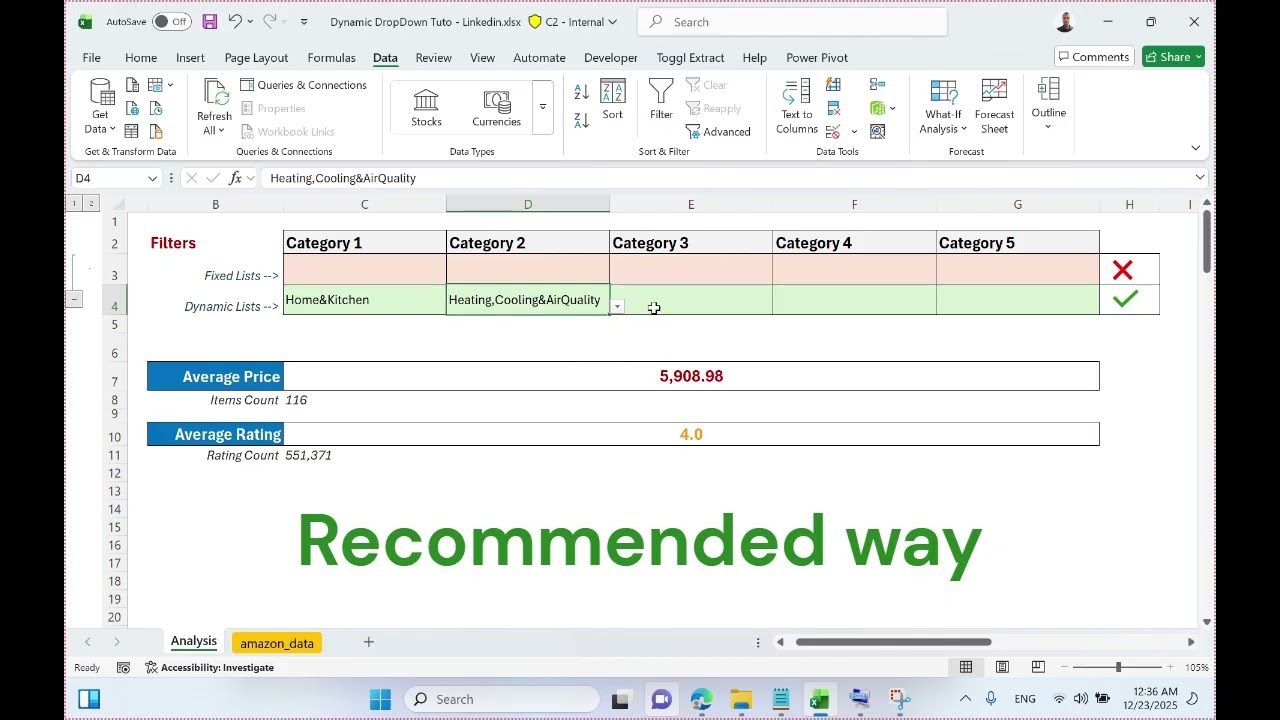Adjust the zoom slider handle
This screenshot has height=720, width=1280.
[x=1118, y=667]
